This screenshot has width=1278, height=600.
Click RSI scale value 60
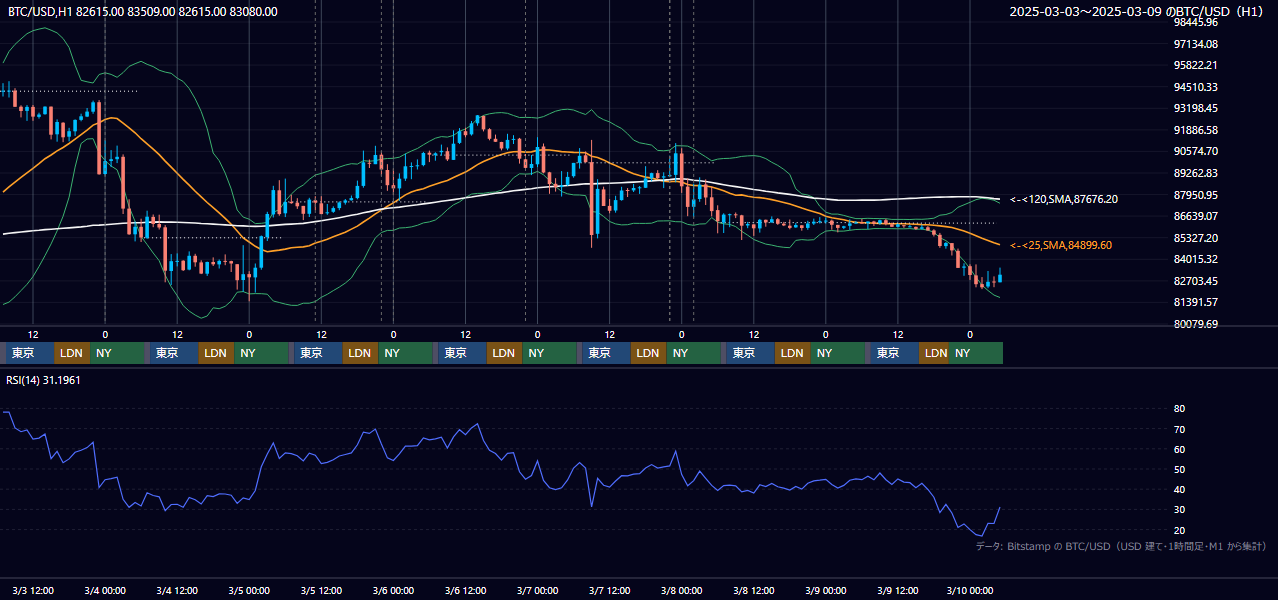click(1179, 449)
